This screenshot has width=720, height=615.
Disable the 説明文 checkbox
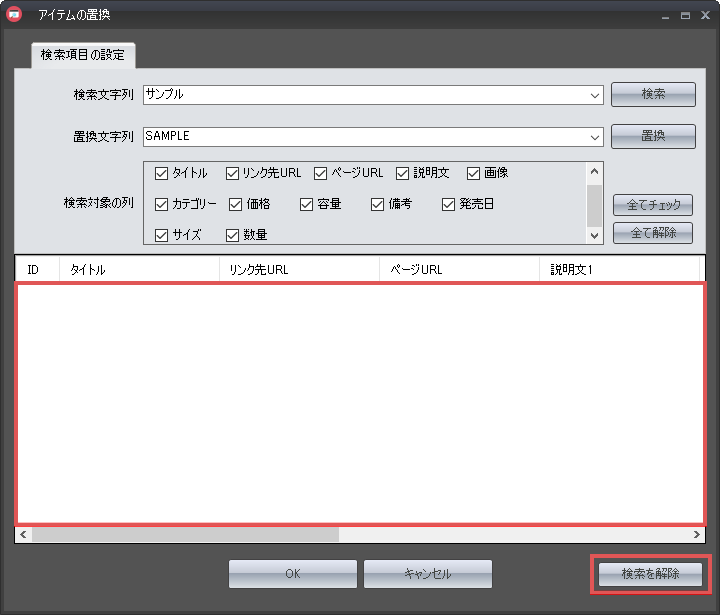click(403, 173)
